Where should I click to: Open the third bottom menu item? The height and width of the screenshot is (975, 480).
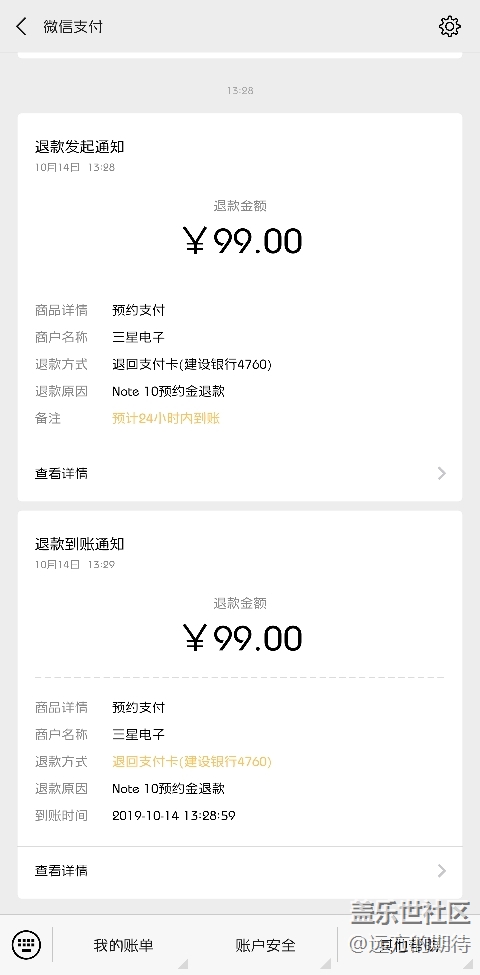click(408, 945)
